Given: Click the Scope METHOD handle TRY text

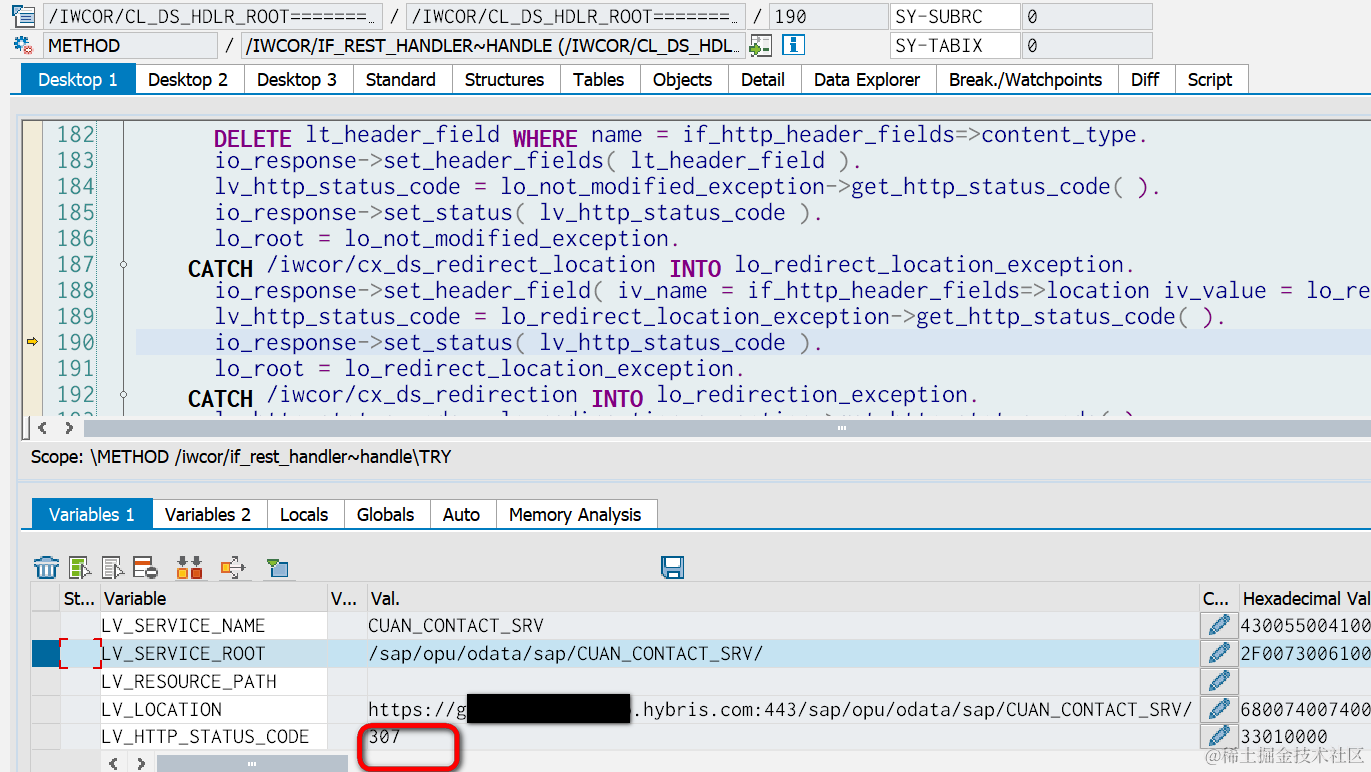Looking at the screenshot, I should pyautogui.click(x=241, y=457).
